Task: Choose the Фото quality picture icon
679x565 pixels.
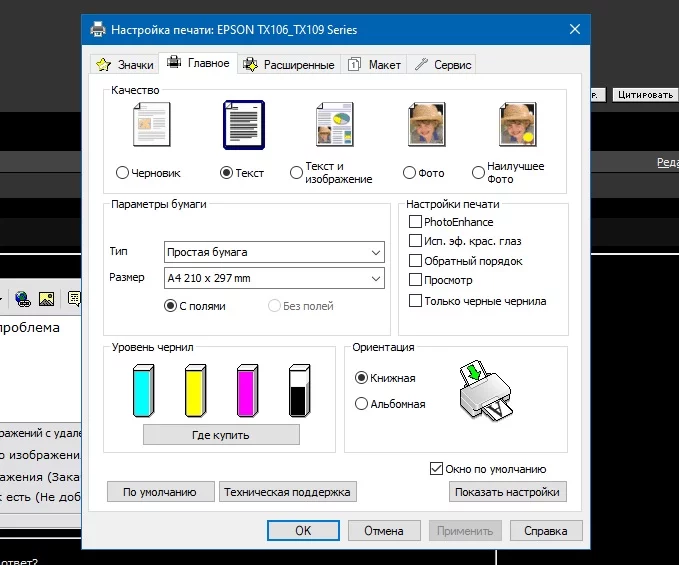Action: 427,125
